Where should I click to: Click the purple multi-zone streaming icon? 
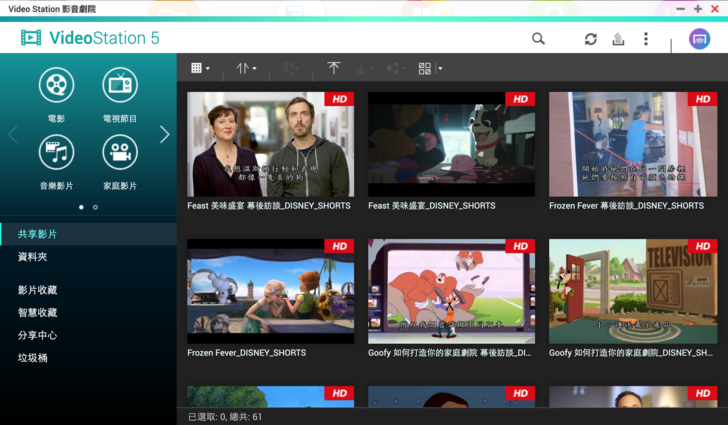click(699, 39)
